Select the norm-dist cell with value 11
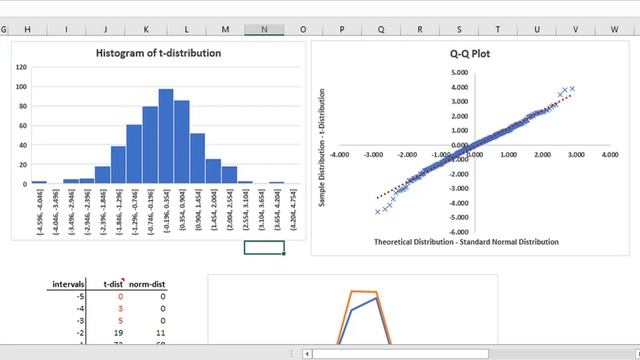The width and height of the screenshot is (640, 360). click(x=160, y=333)
